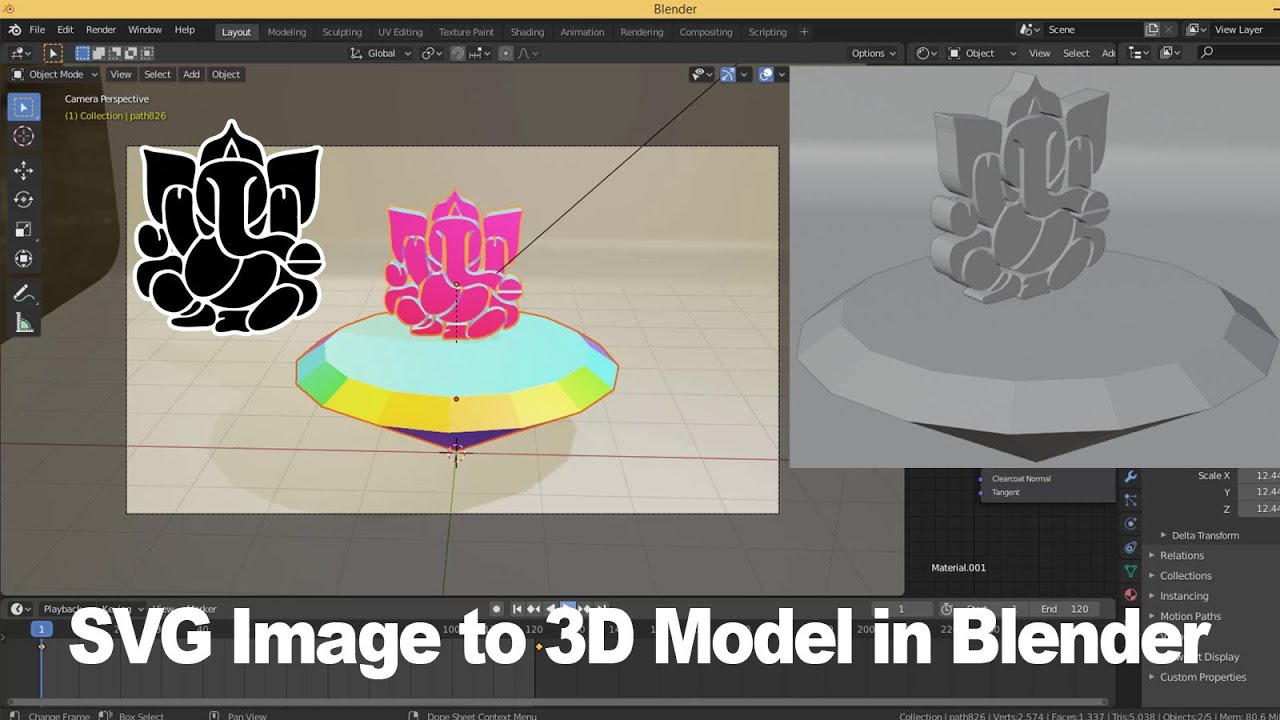Expand the Collections panel
Screen dimensions: 1280x720
pos(1186,576)
